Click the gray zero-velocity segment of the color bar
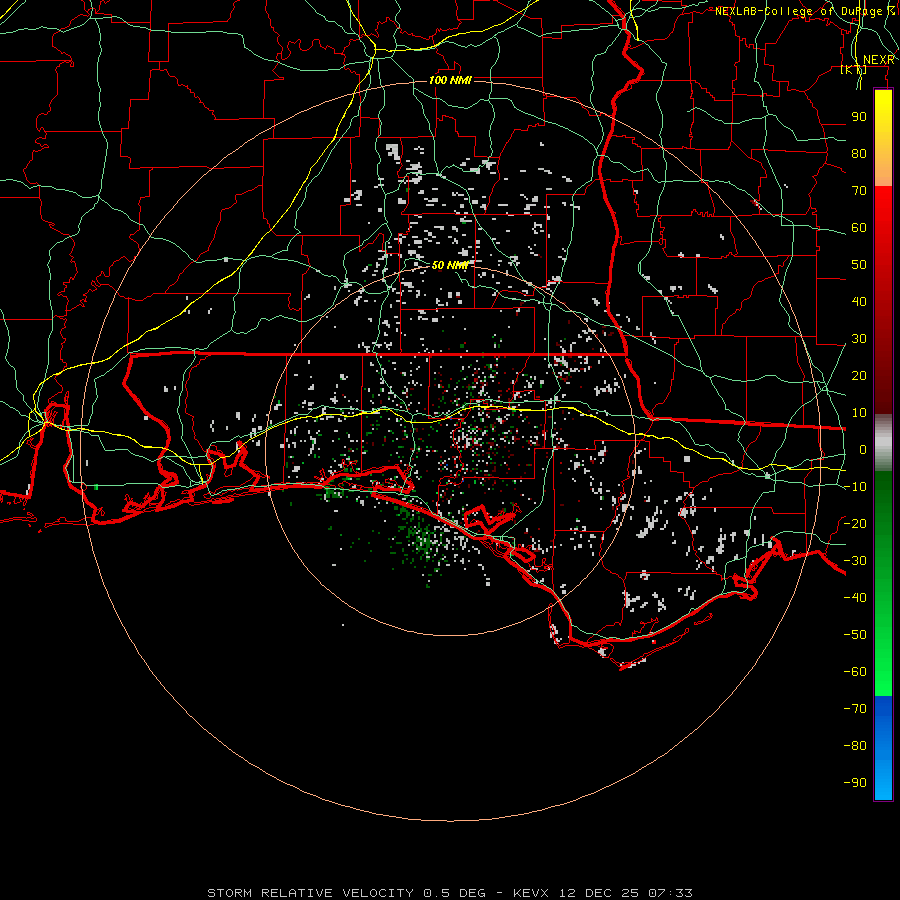This screenshot has height=900, width=900. 883,443
